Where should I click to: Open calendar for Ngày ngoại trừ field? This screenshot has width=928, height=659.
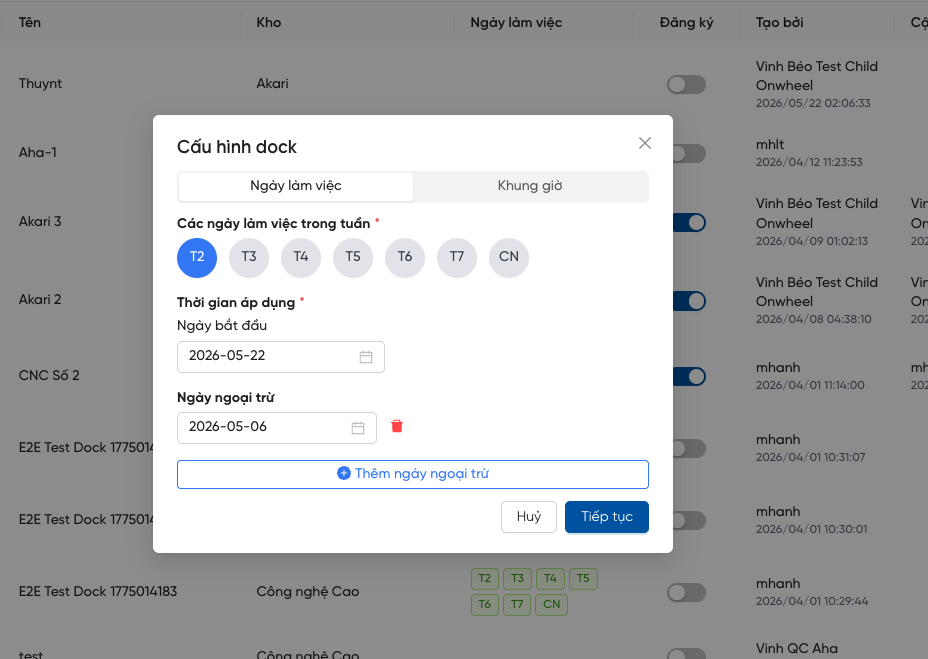click(x=357, y=427)
